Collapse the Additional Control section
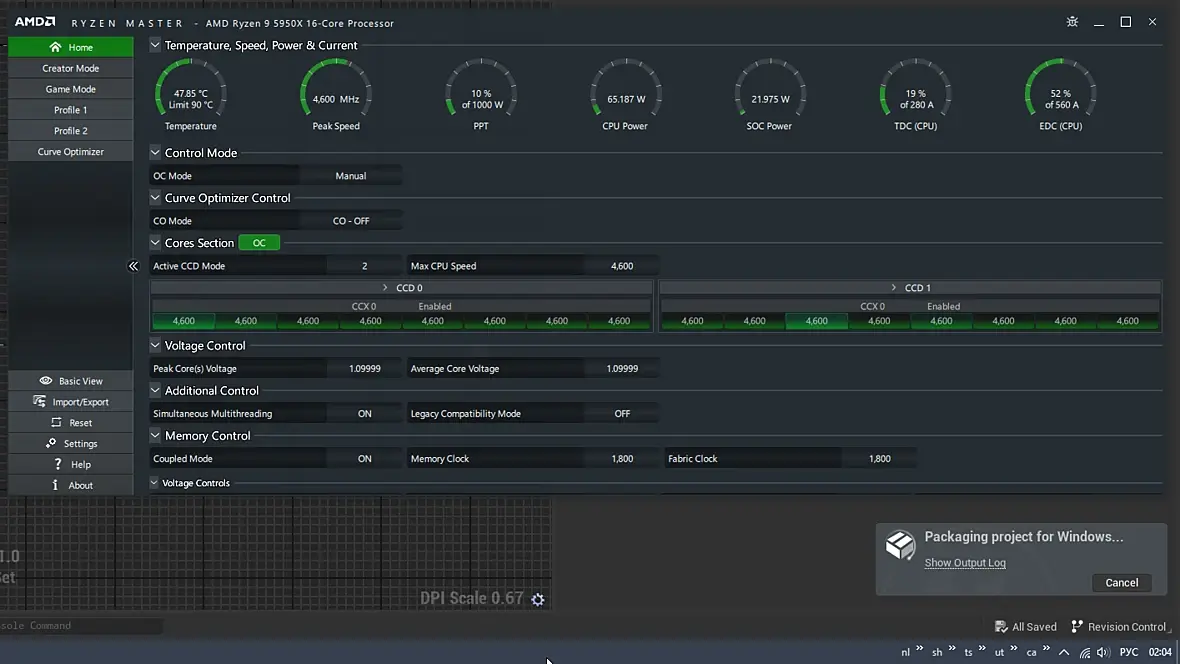 (155, 391)
